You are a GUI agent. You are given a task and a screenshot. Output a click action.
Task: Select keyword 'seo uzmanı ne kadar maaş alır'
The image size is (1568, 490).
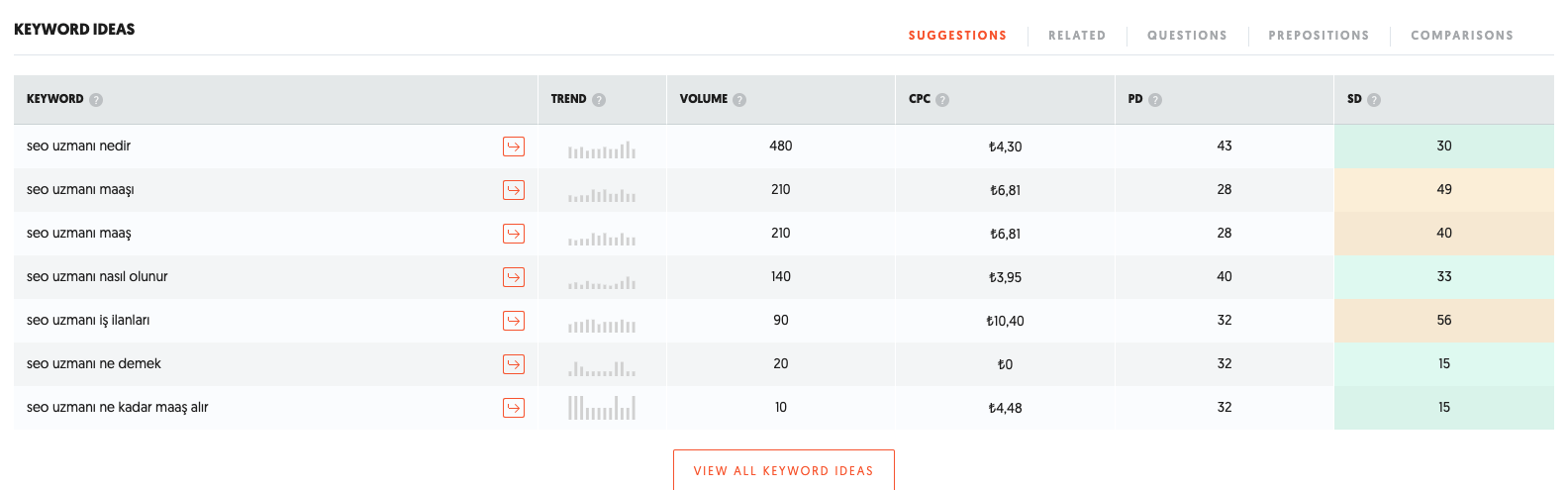[x=118, y=408]
